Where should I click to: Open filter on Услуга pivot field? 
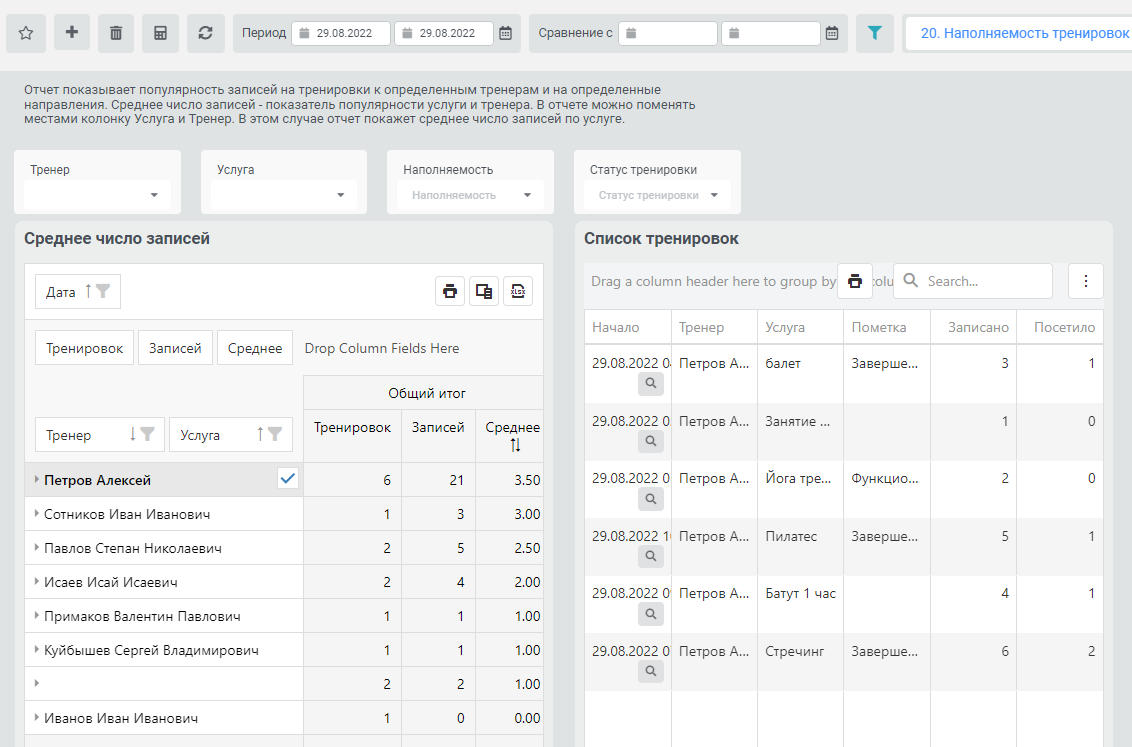tap(275, 434)
